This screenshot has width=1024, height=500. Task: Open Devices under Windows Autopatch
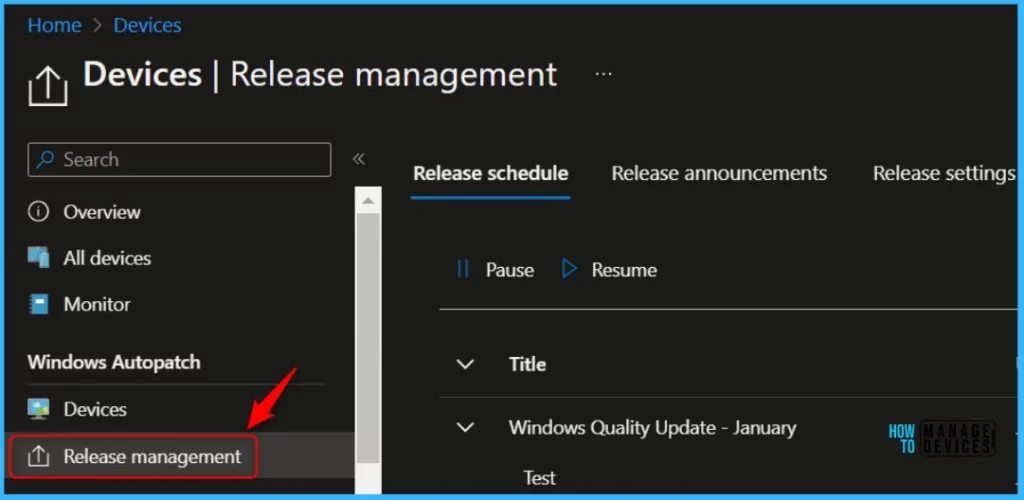pyautogui.click(x=95, y=409)
